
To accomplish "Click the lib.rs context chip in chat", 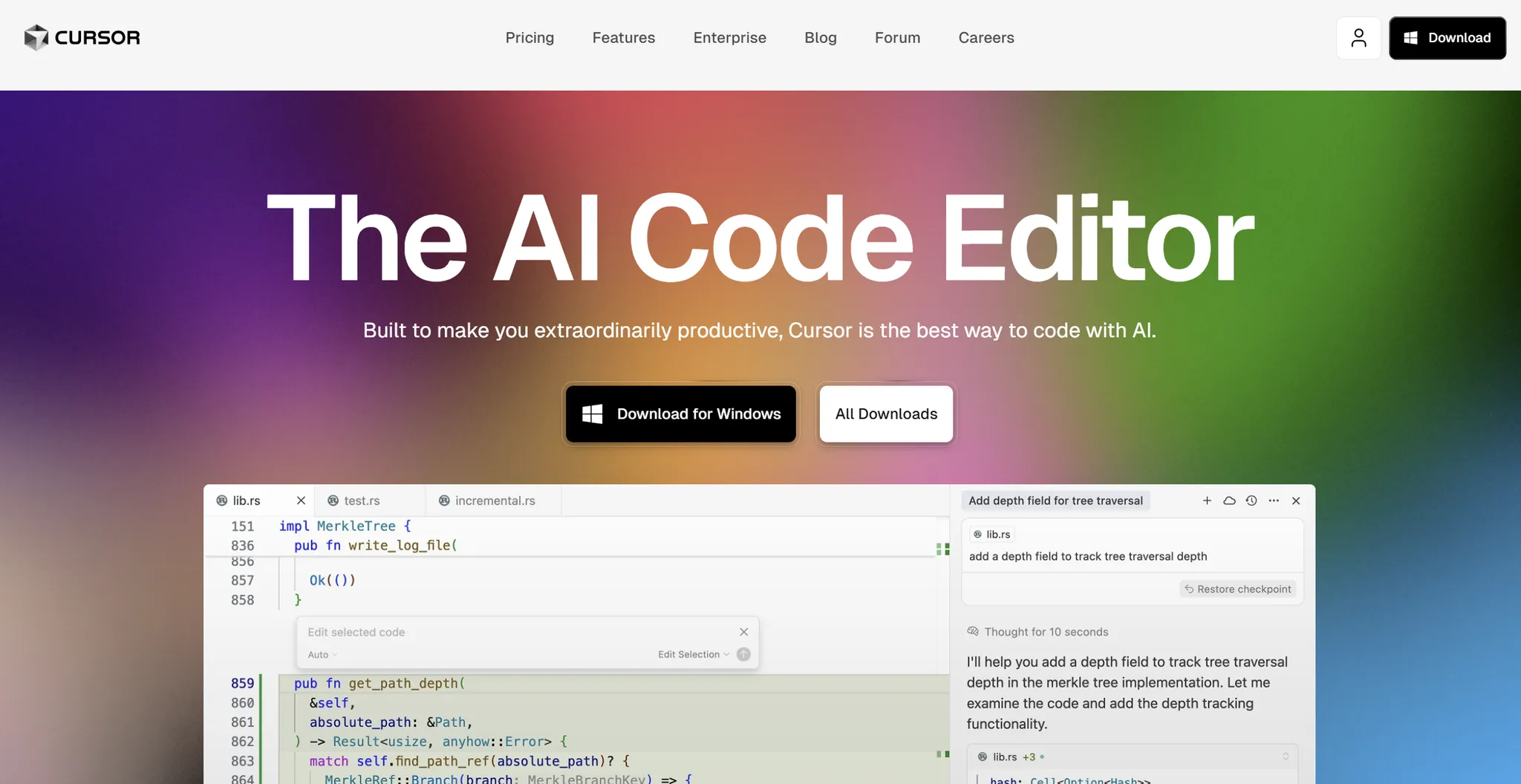I will coord(992,535).
